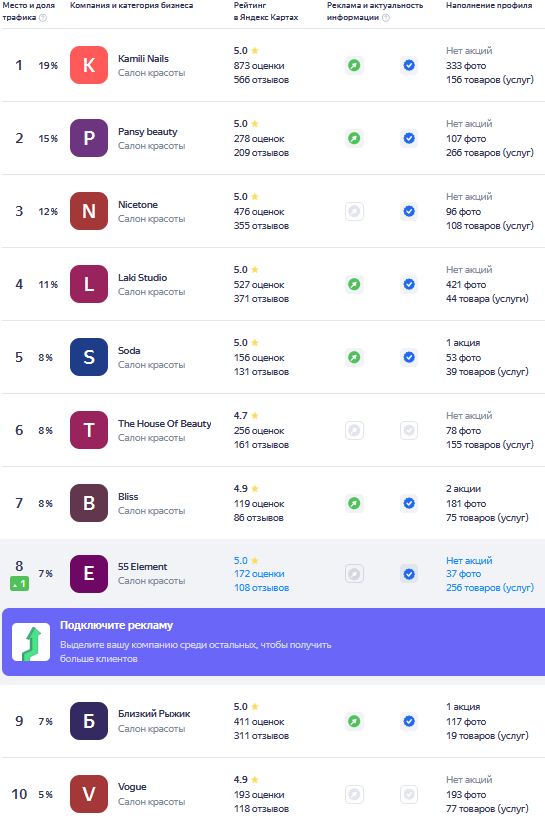Click the green arrow icon in advertising banner
This screenshot has height=825, width=545.
(31, 642)
